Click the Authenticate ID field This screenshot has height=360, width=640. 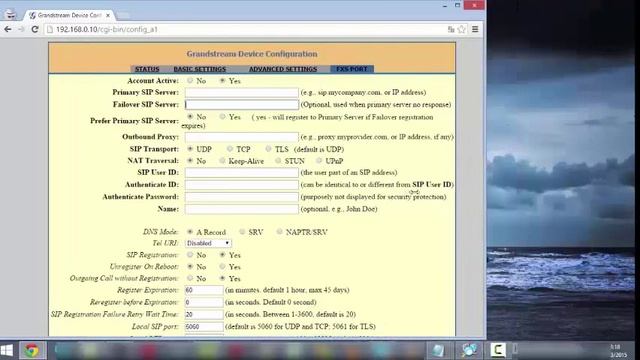(242, 185)
